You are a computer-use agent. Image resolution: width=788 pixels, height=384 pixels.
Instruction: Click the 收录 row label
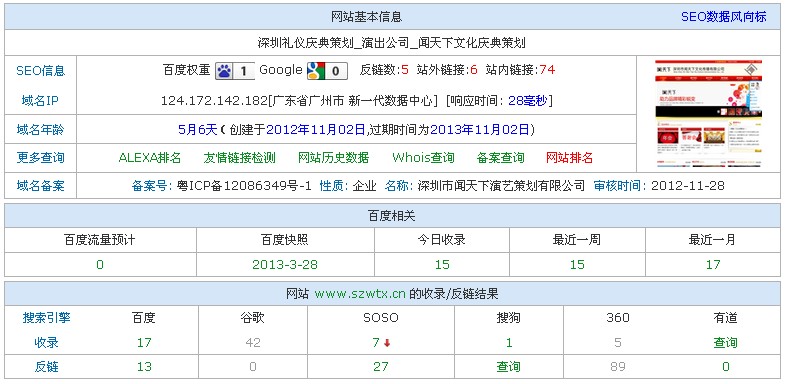46,343
